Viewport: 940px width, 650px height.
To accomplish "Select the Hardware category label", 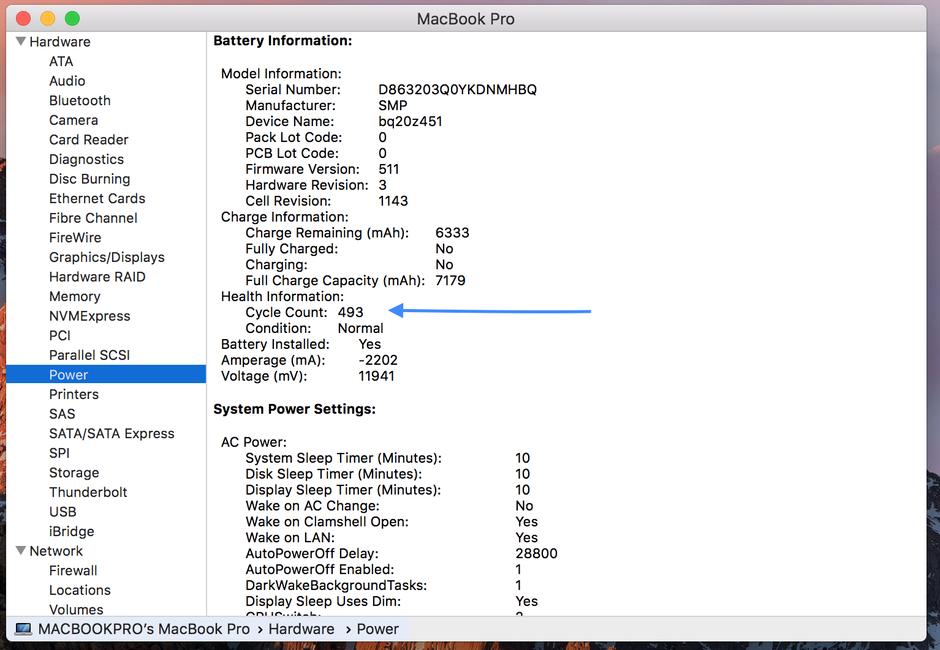I will coord(60,41).
